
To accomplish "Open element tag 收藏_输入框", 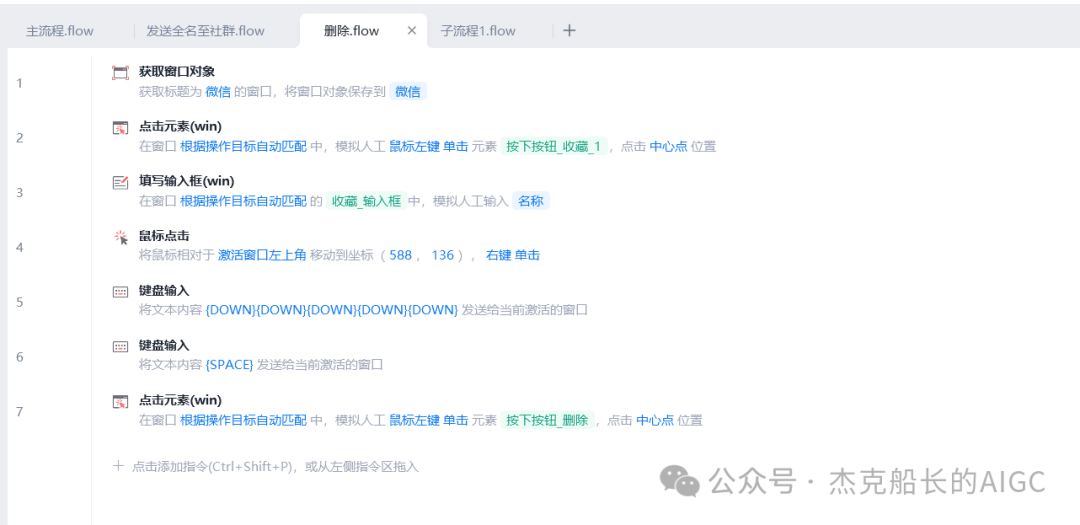I will point(366,200).
